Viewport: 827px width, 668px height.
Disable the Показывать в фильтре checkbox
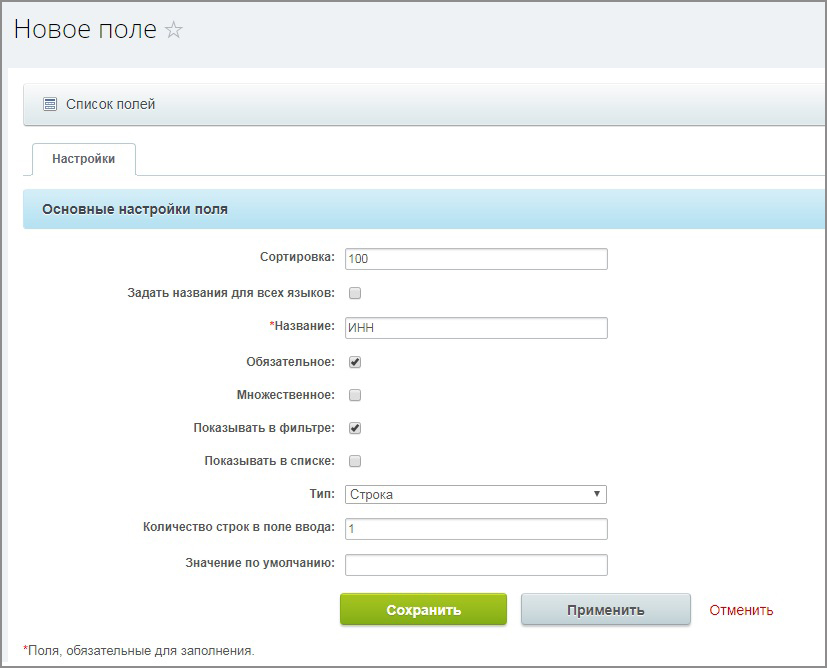[354, 428]
